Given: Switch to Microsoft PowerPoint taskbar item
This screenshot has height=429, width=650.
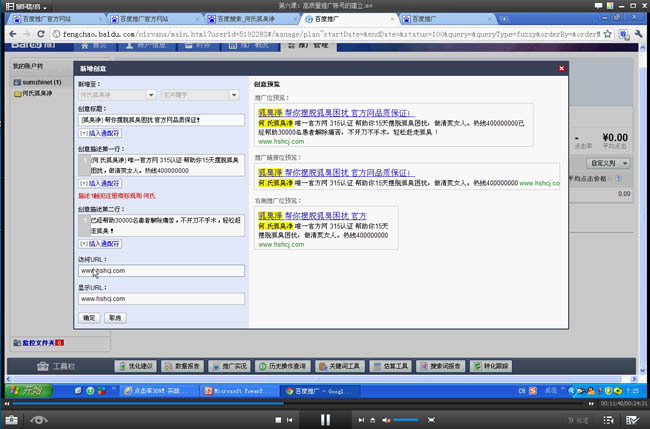Looking at the screenshot, I should tap(239, 391).
